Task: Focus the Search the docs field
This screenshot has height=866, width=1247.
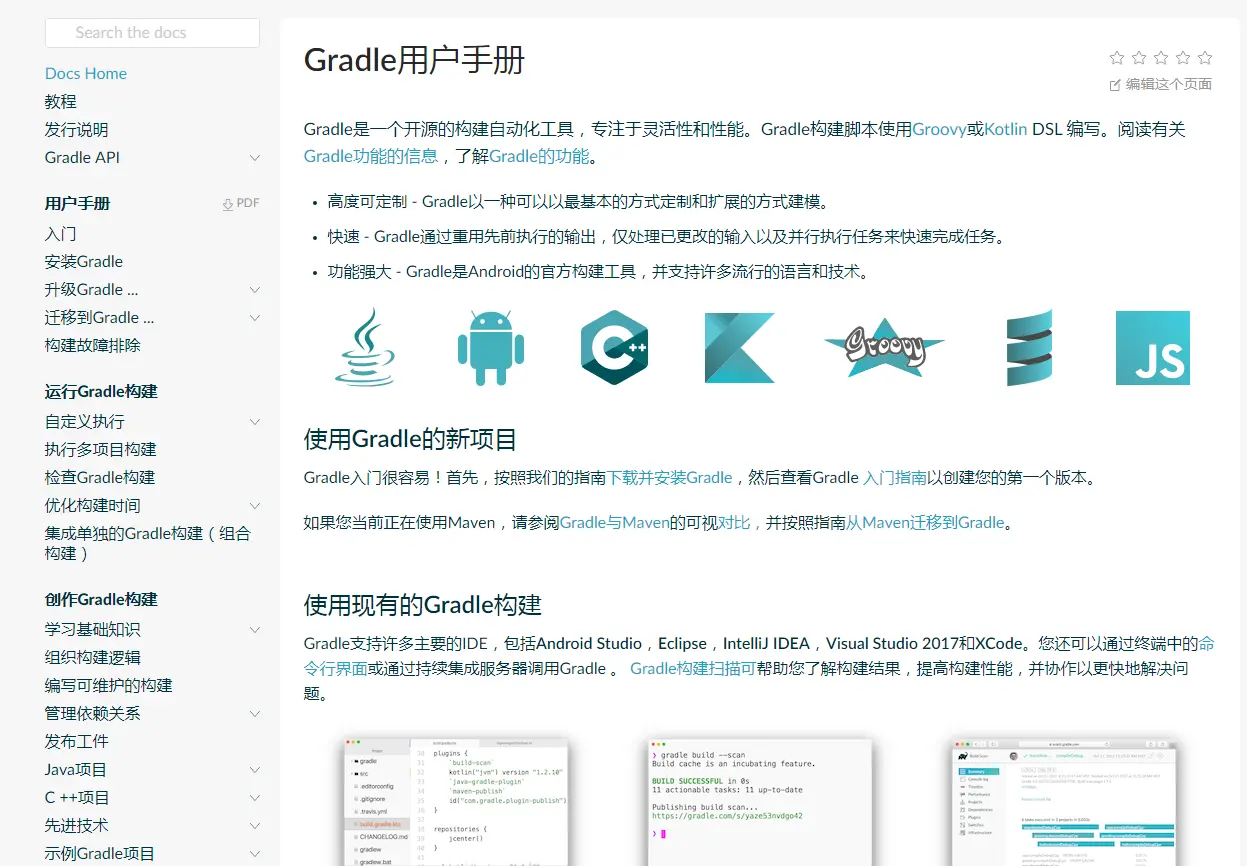Action: (152, 33)
